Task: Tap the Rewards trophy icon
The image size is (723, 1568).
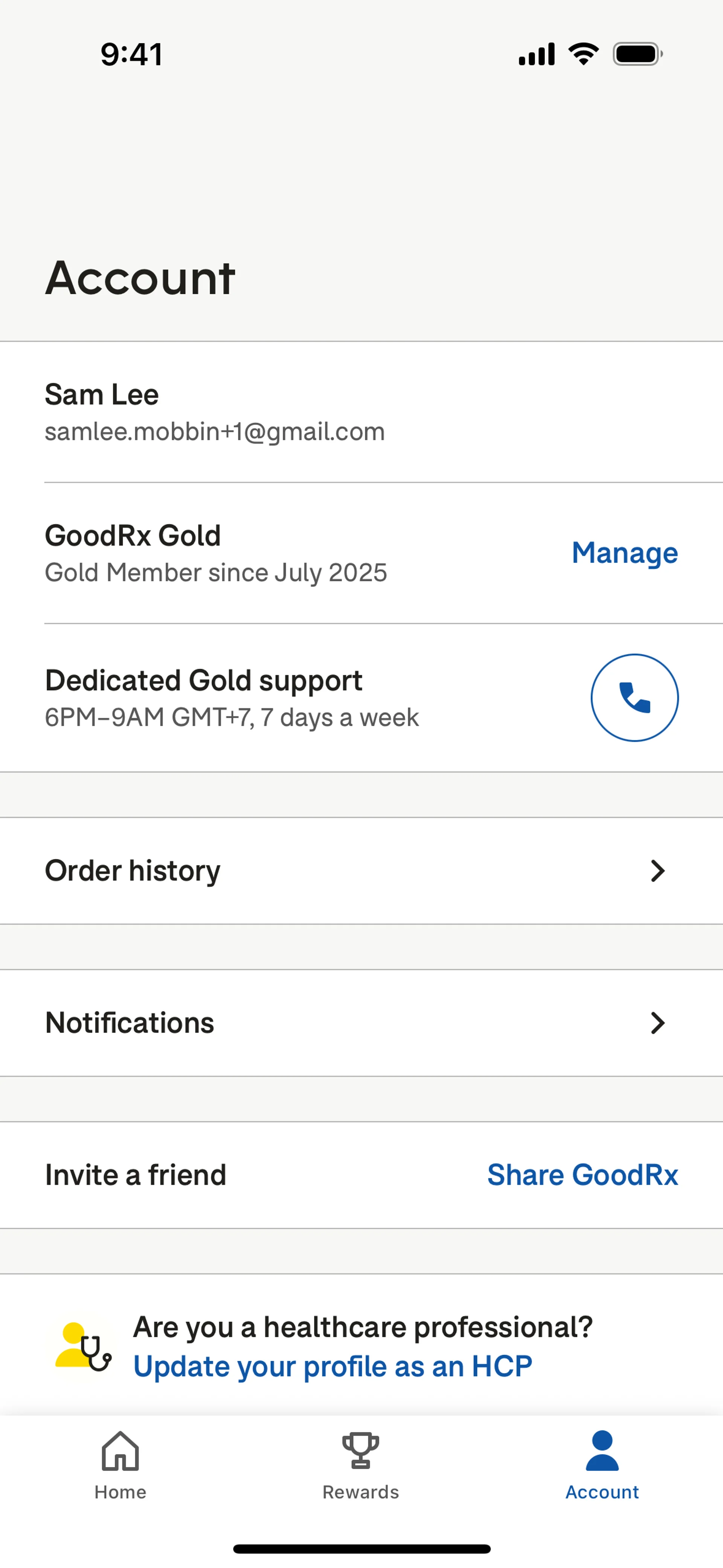Action: pos(360,1450)
